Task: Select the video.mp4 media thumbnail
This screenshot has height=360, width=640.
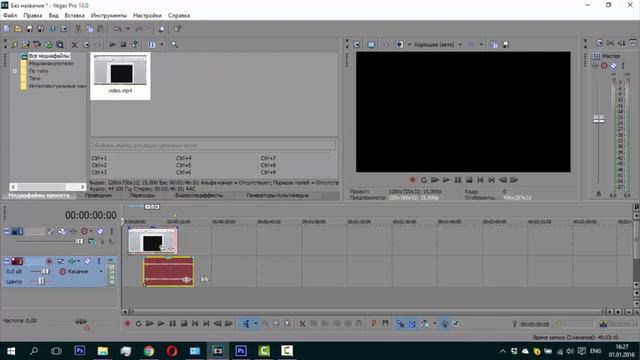Action: 120,76
